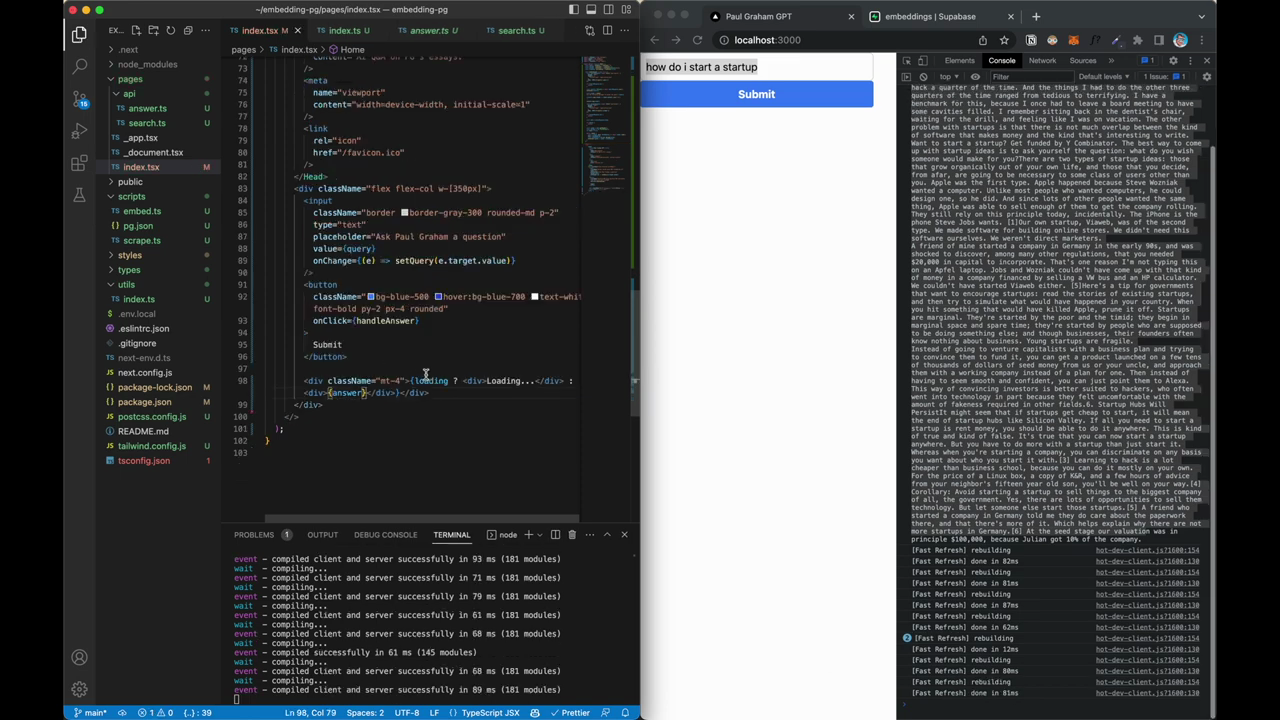
Task: Click the DevTools settings gear icon
Action: click(x=1173, y=61)
